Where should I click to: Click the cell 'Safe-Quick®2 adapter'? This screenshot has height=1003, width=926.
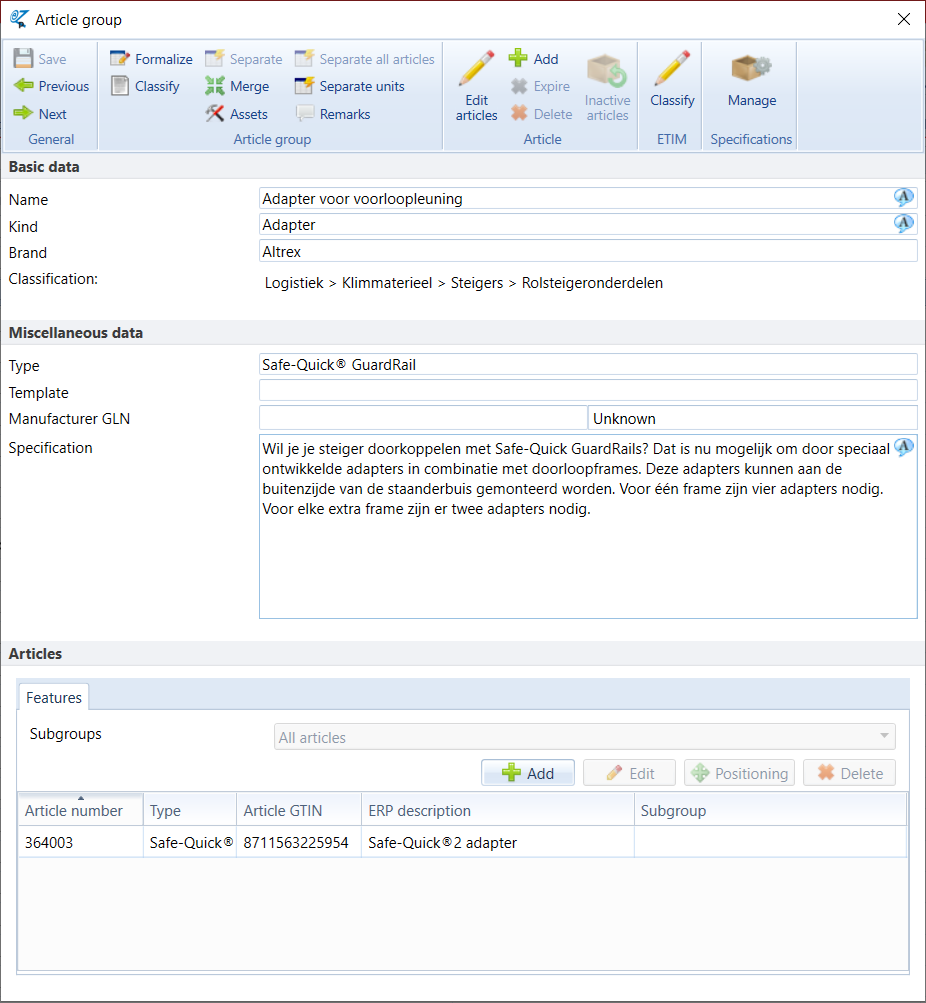(x=498, y=842)
